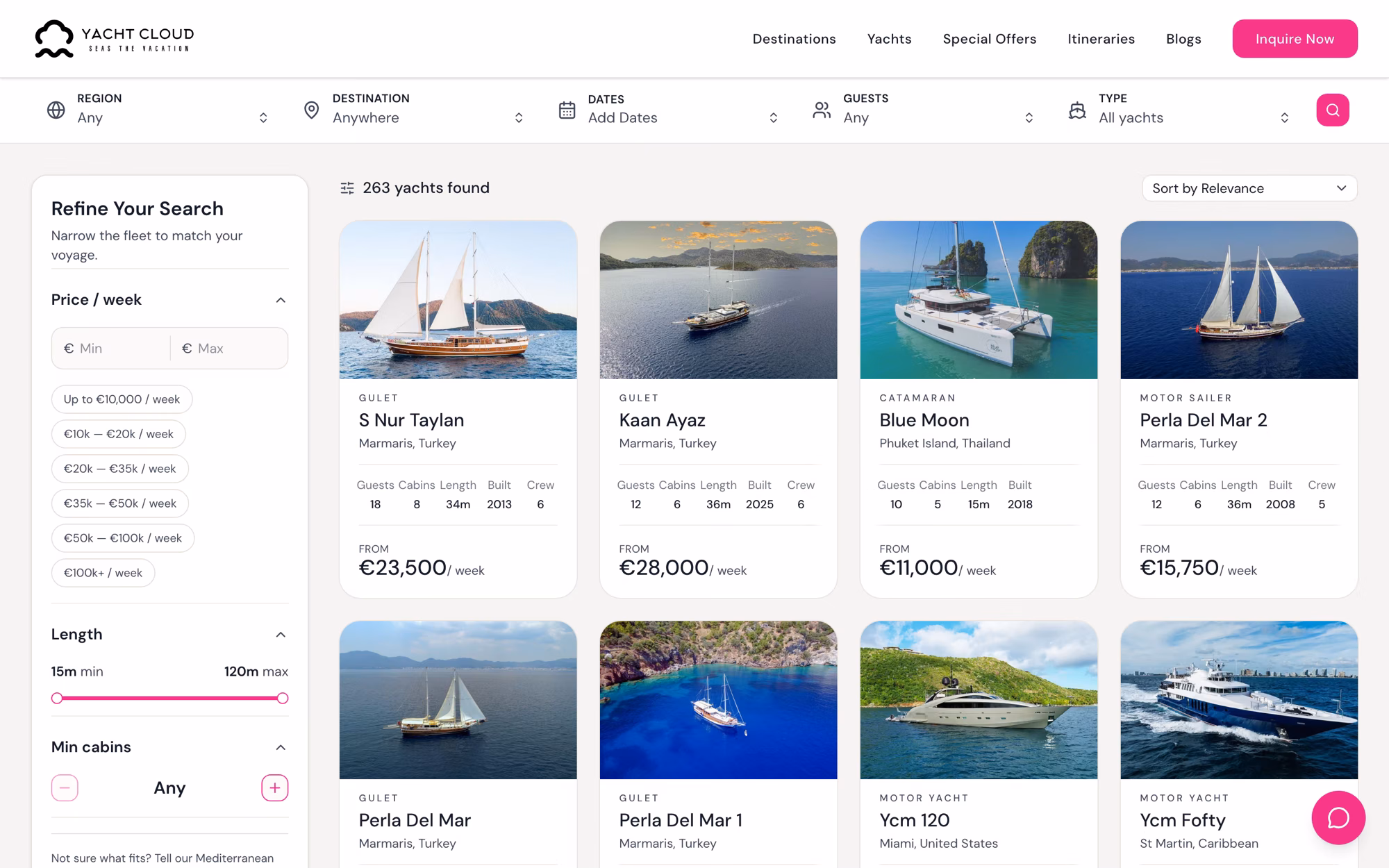Open Yachts in the nav
1389x868 pixels.
point(889,39)
